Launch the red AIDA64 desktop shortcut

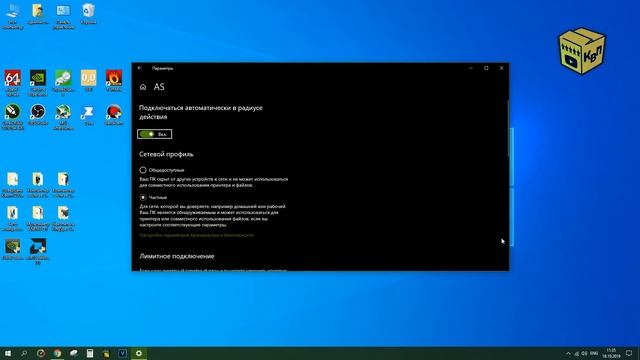point(13,83)
